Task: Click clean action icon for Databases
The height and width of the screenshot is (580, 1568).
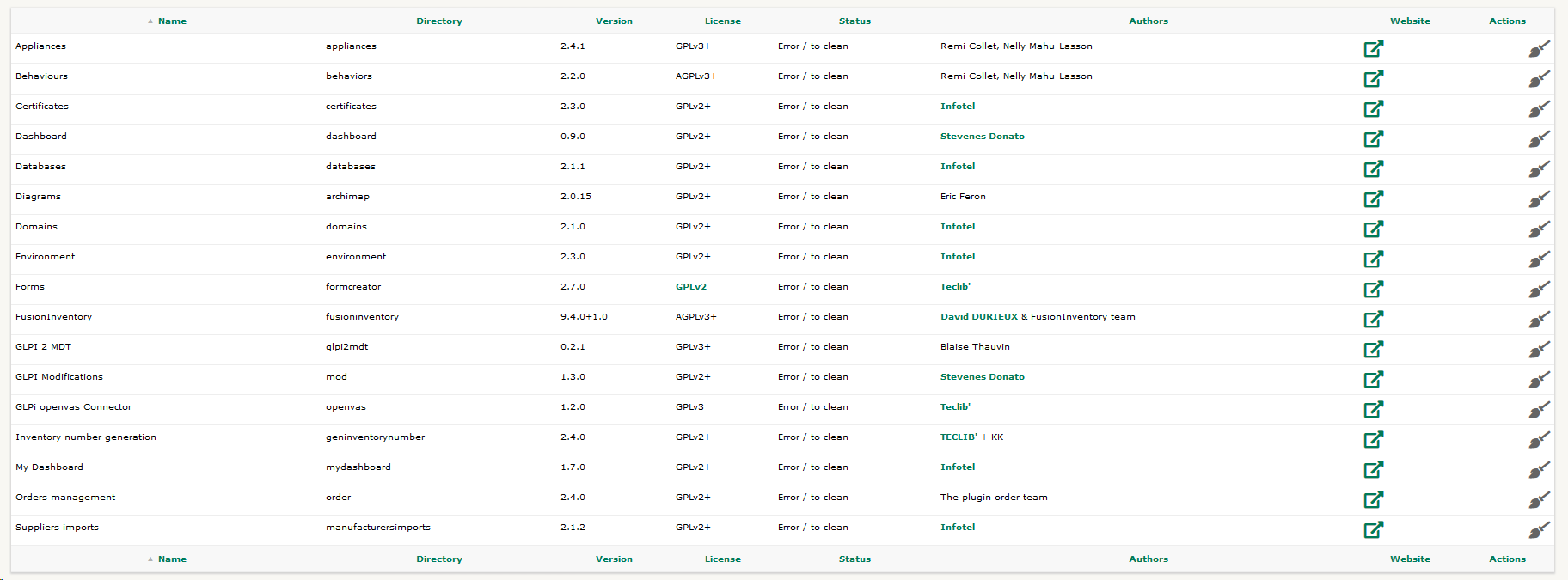Action: coord(1540,169)
